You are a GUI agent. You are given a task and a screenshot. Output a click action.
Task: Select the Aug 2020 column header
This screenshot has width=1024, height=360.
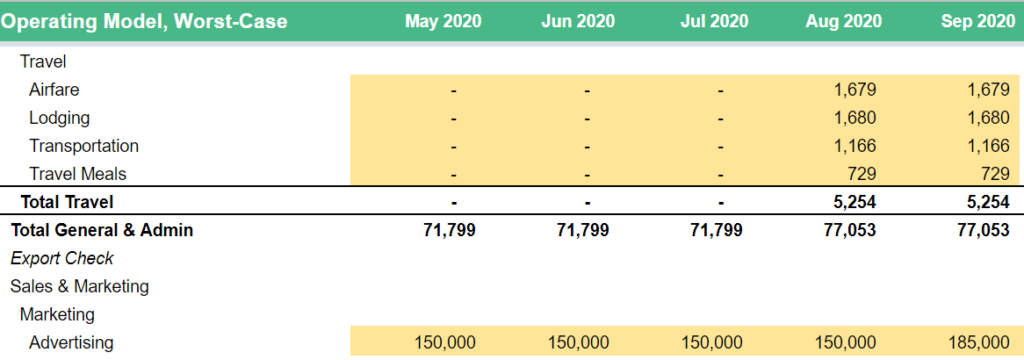843,22
